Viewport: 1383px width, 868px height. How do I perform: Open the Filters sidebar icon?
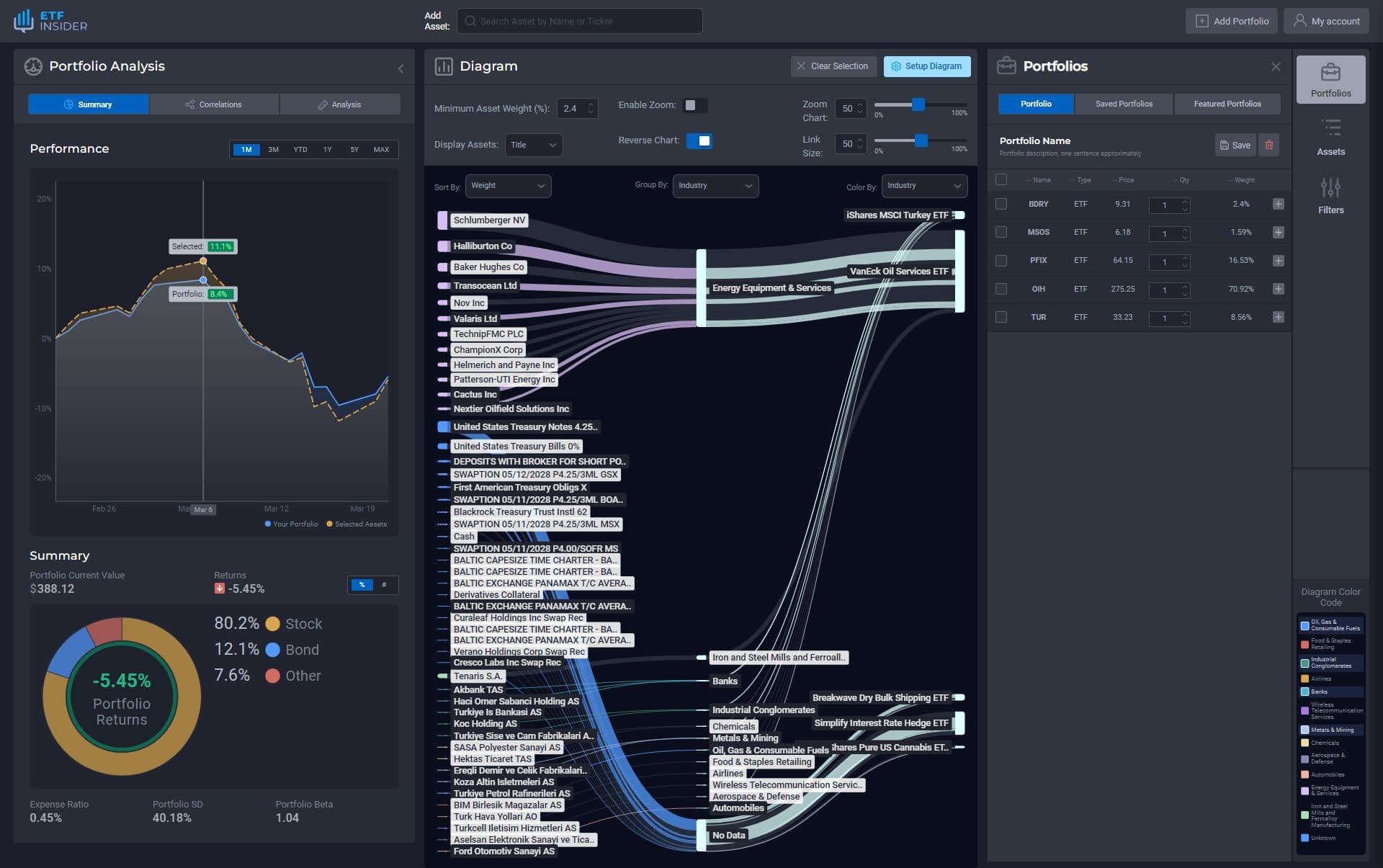(1330, 196)
